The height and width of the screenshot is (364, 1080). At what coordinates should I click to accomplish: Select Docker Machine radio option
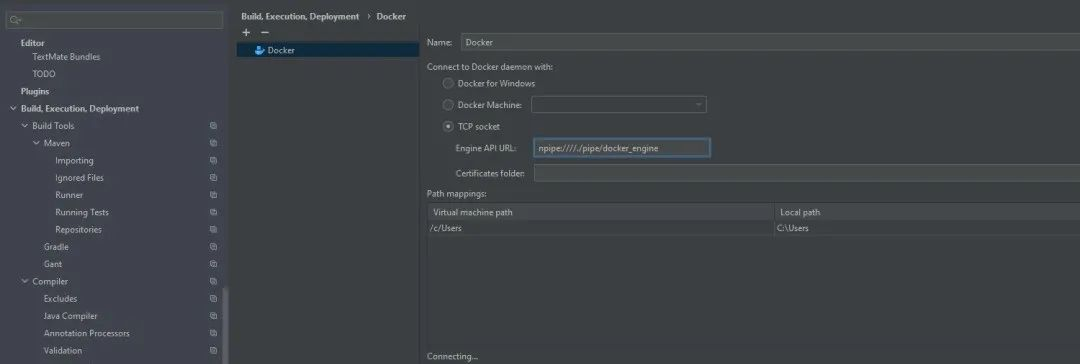click(x=448, y=105)
